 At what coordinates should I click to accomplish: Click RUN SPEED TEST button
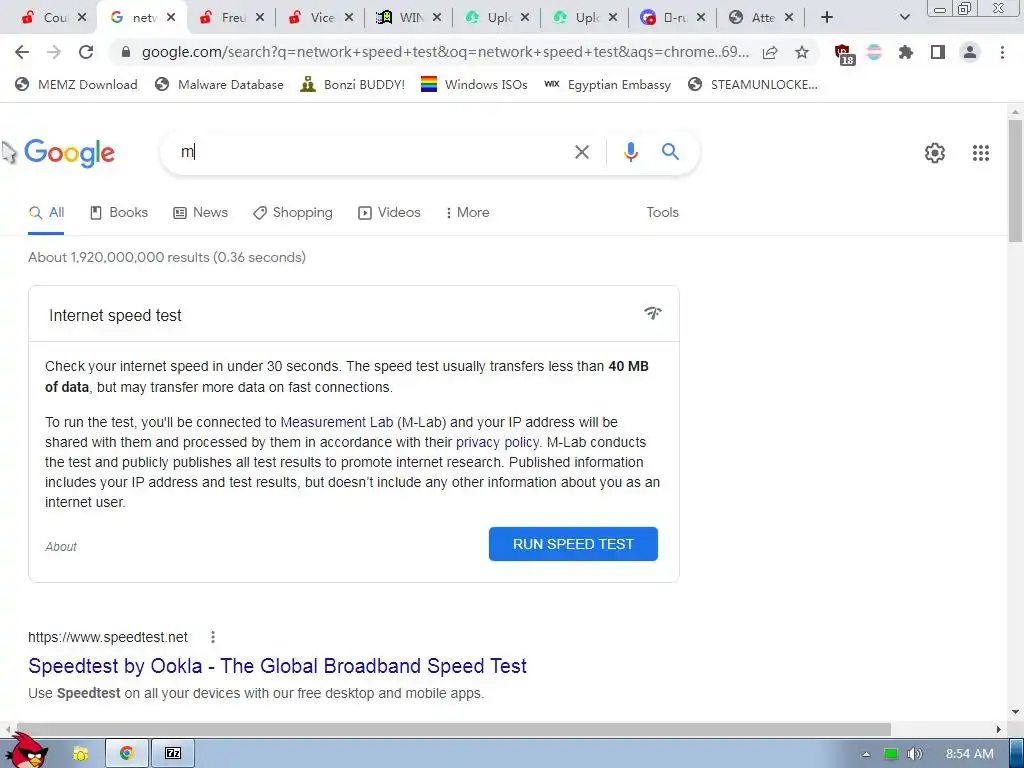click(573, 544)
